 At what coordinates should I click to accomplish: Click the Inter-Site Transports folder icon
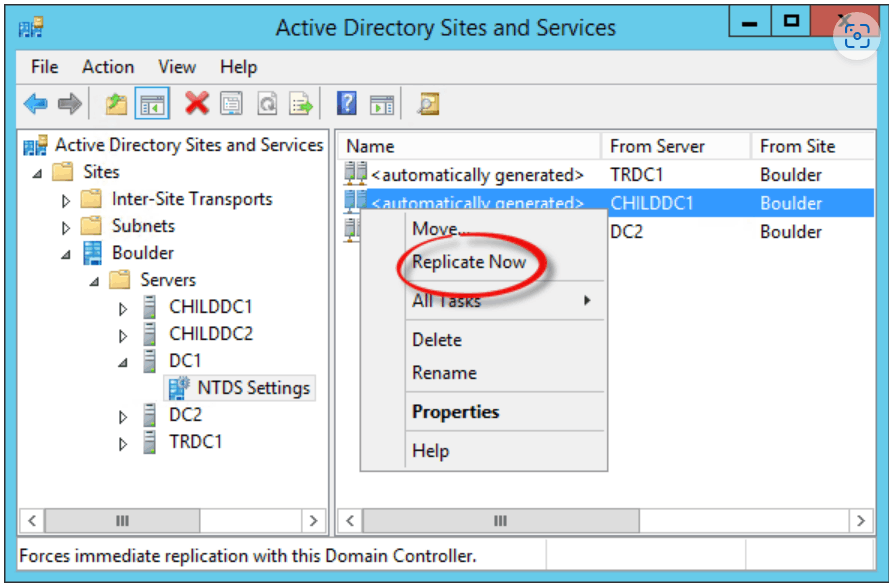pyautogui.click(x=91, y=199)
